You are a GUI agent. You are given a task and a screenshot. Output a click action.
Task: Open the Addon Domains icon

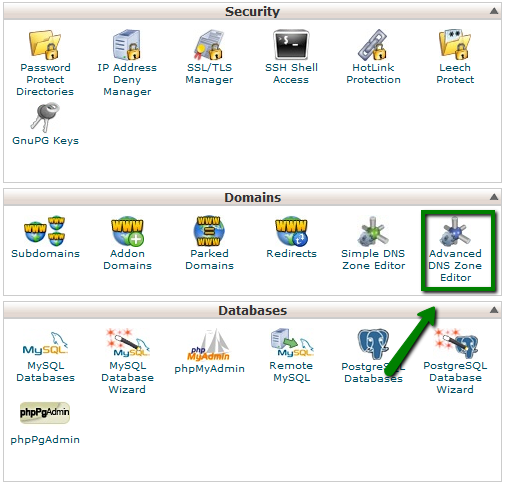[x=127, y=231]
